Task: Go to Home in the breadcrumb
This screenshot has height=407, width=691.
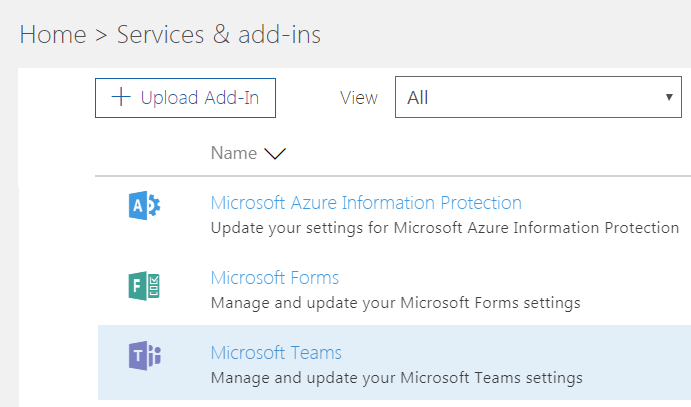Action: point(52,34)
